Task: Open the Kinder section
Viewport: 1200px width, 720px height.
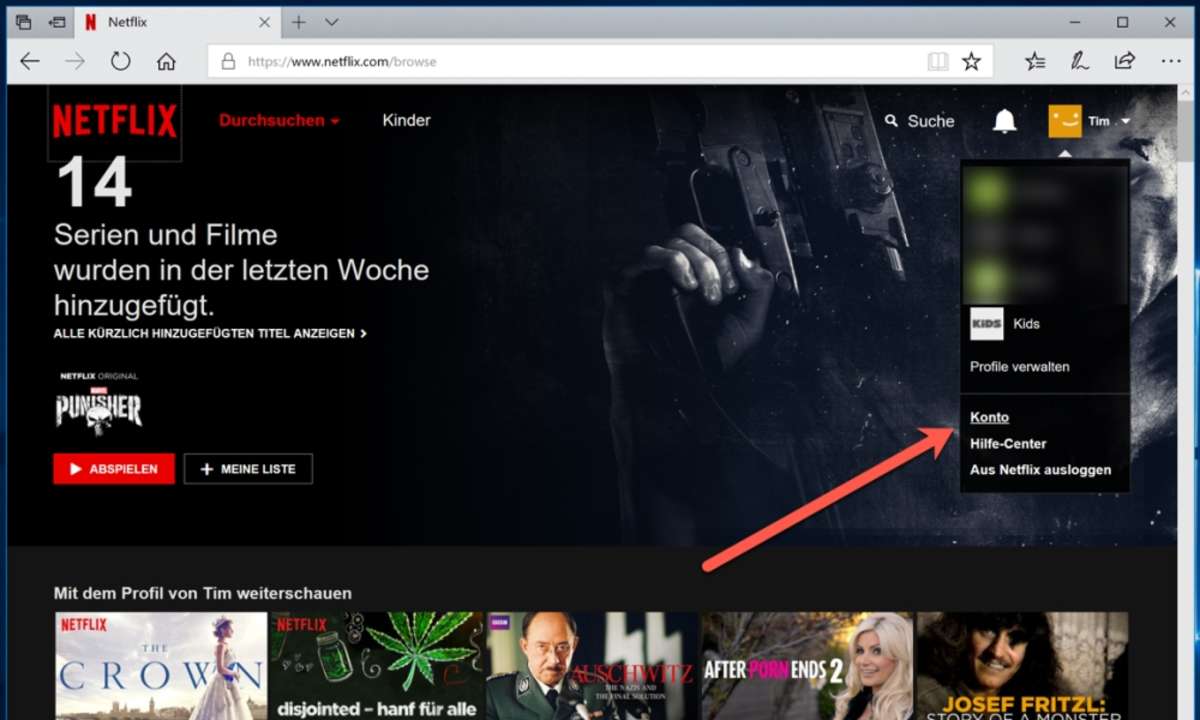Action: click(406, 121)
